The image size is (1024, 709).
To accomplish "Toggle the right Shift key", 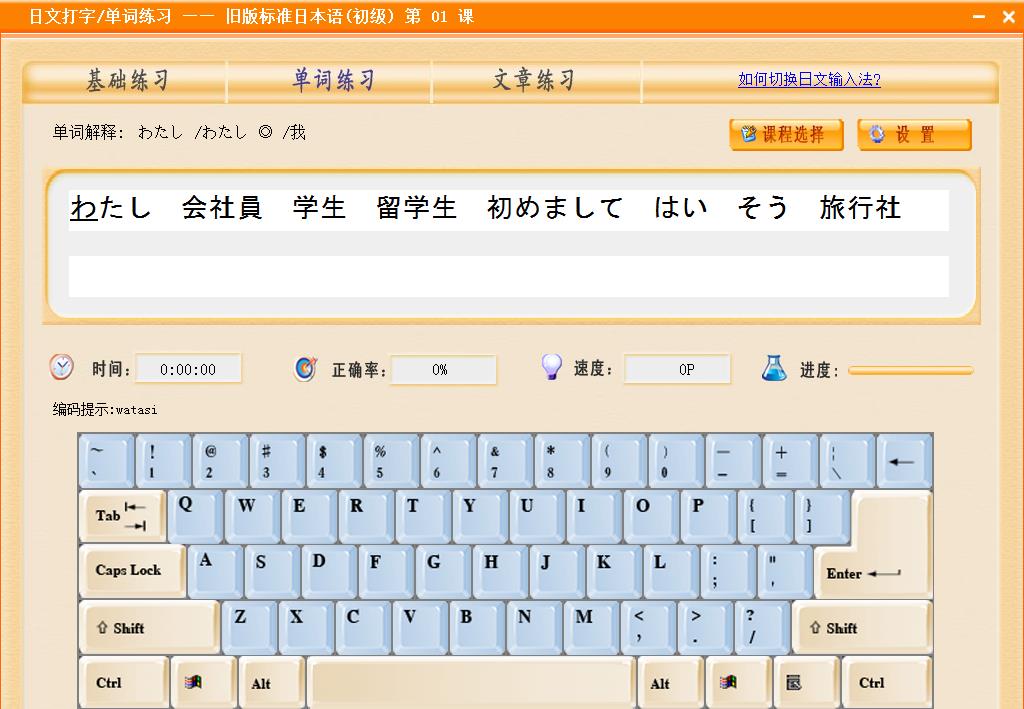I will (x=862, y=627).
